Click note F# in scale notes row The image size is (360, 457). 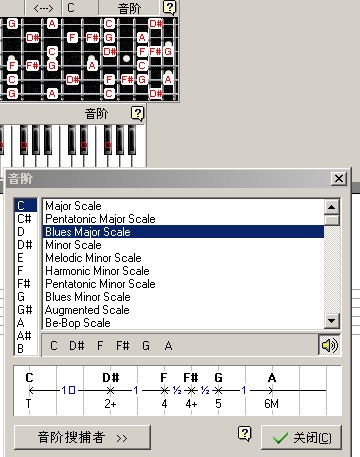[x=123, y=346]
